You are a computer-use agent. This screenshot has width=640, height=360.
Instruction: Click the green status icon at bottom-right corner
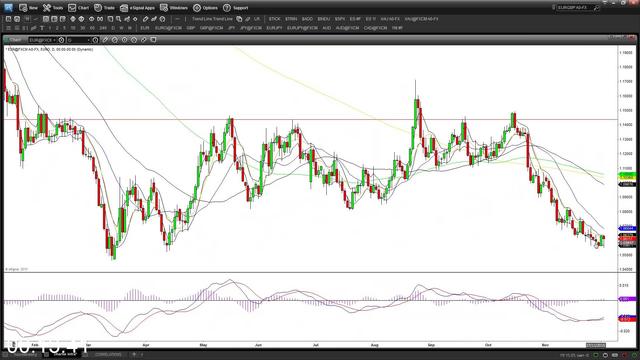(x=634, y=355)
